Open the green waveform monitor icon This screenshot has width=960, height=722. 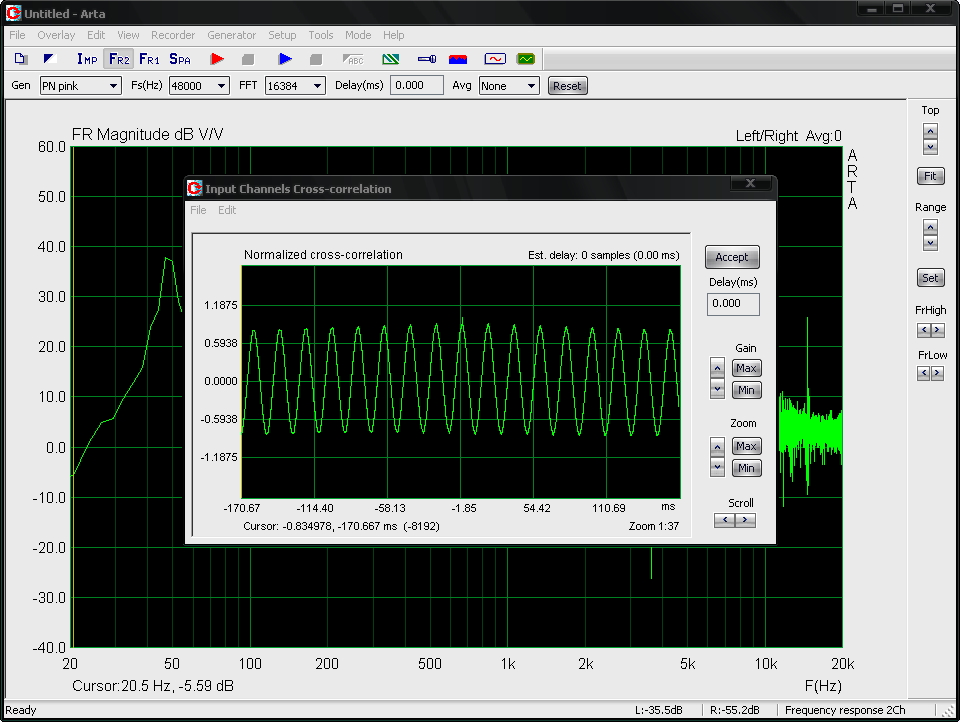point(525,59)
